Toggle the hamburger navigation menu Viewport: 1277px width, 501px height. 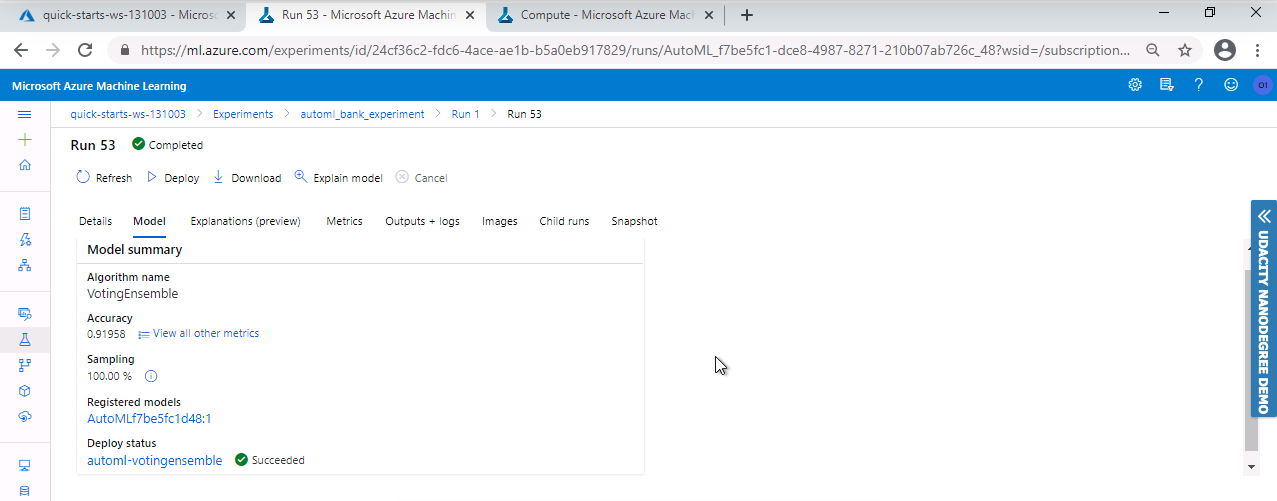[25, 115]
